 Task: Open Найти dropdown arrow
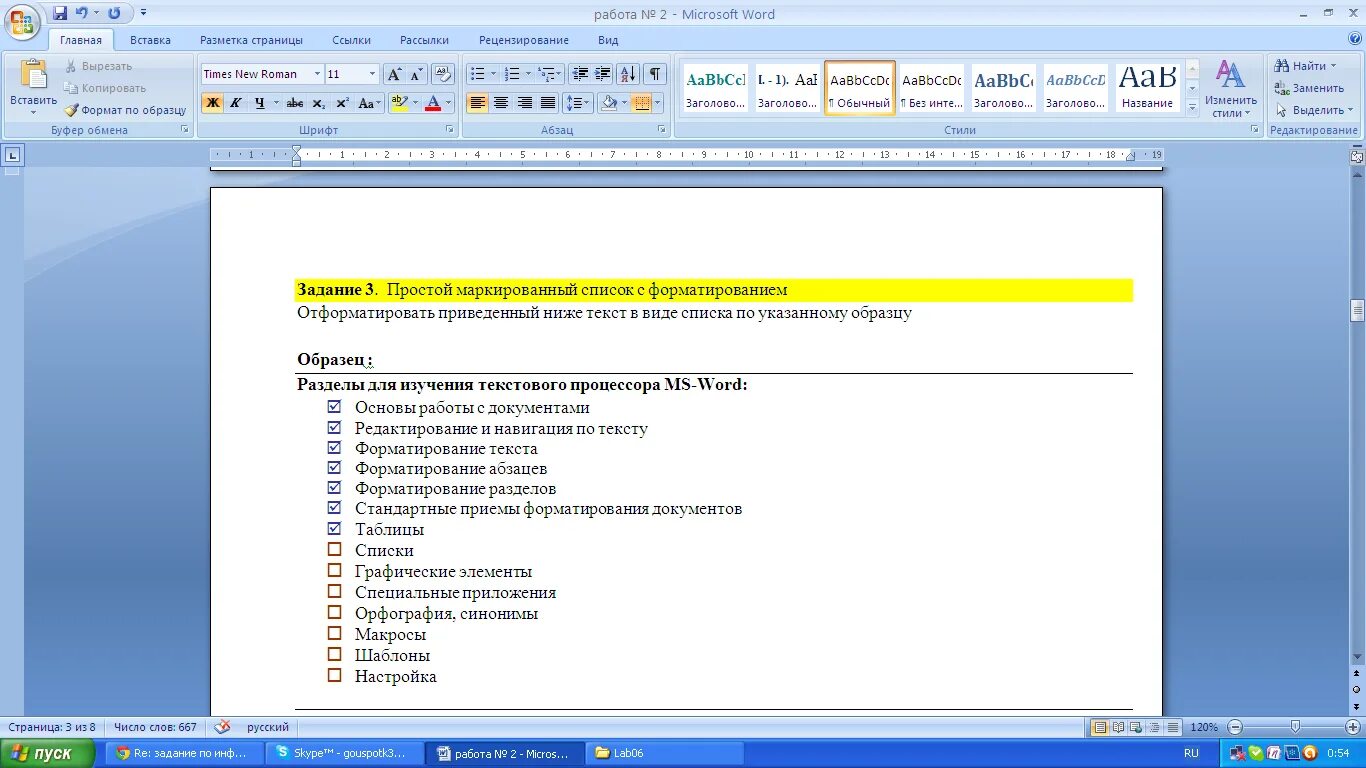[x=1334, y=66]
